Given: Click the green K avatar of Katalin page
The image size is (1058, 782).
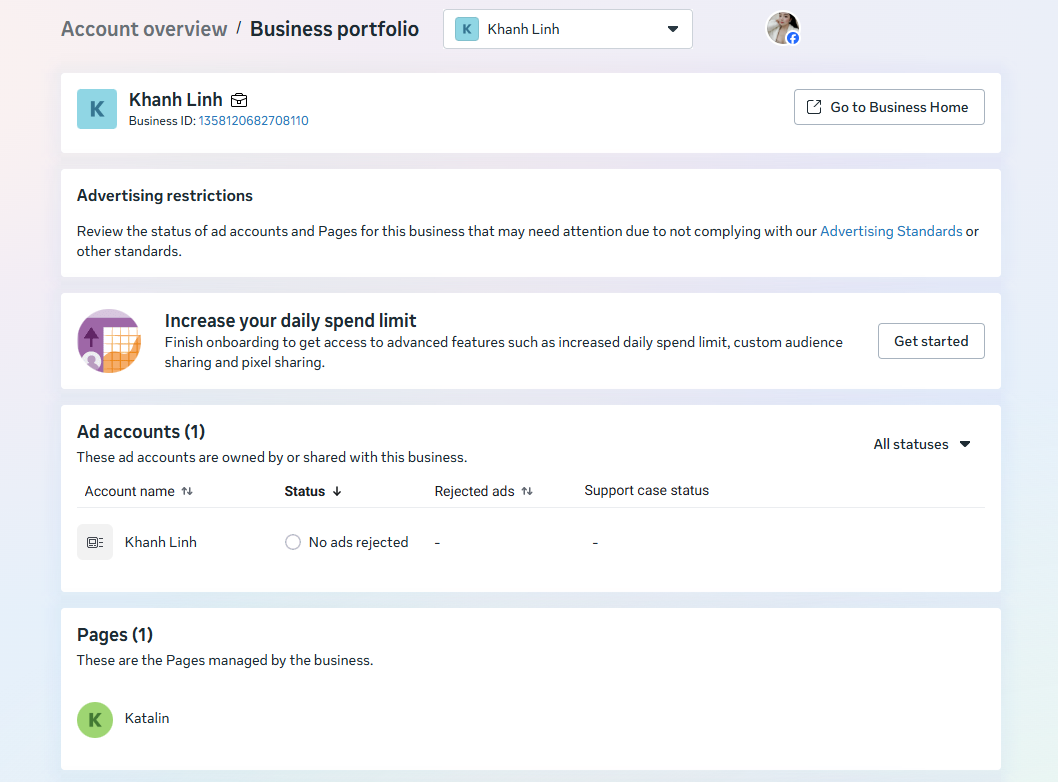Looking at the screenshot, I should click(x=95, y=719).
